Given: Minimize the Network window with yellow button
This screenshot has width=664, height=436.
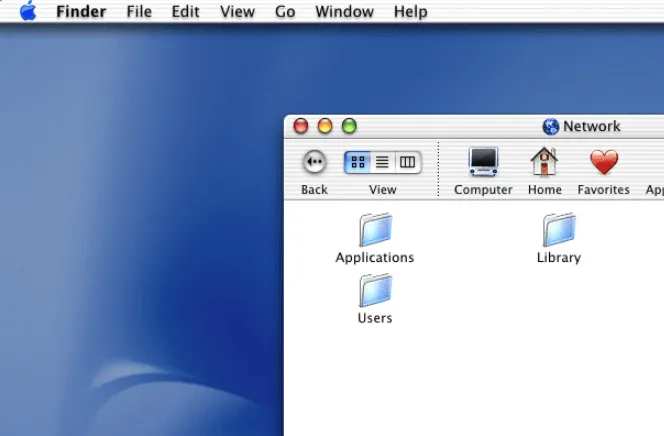Looking at the screenshot, I should [x=325, y=126].
